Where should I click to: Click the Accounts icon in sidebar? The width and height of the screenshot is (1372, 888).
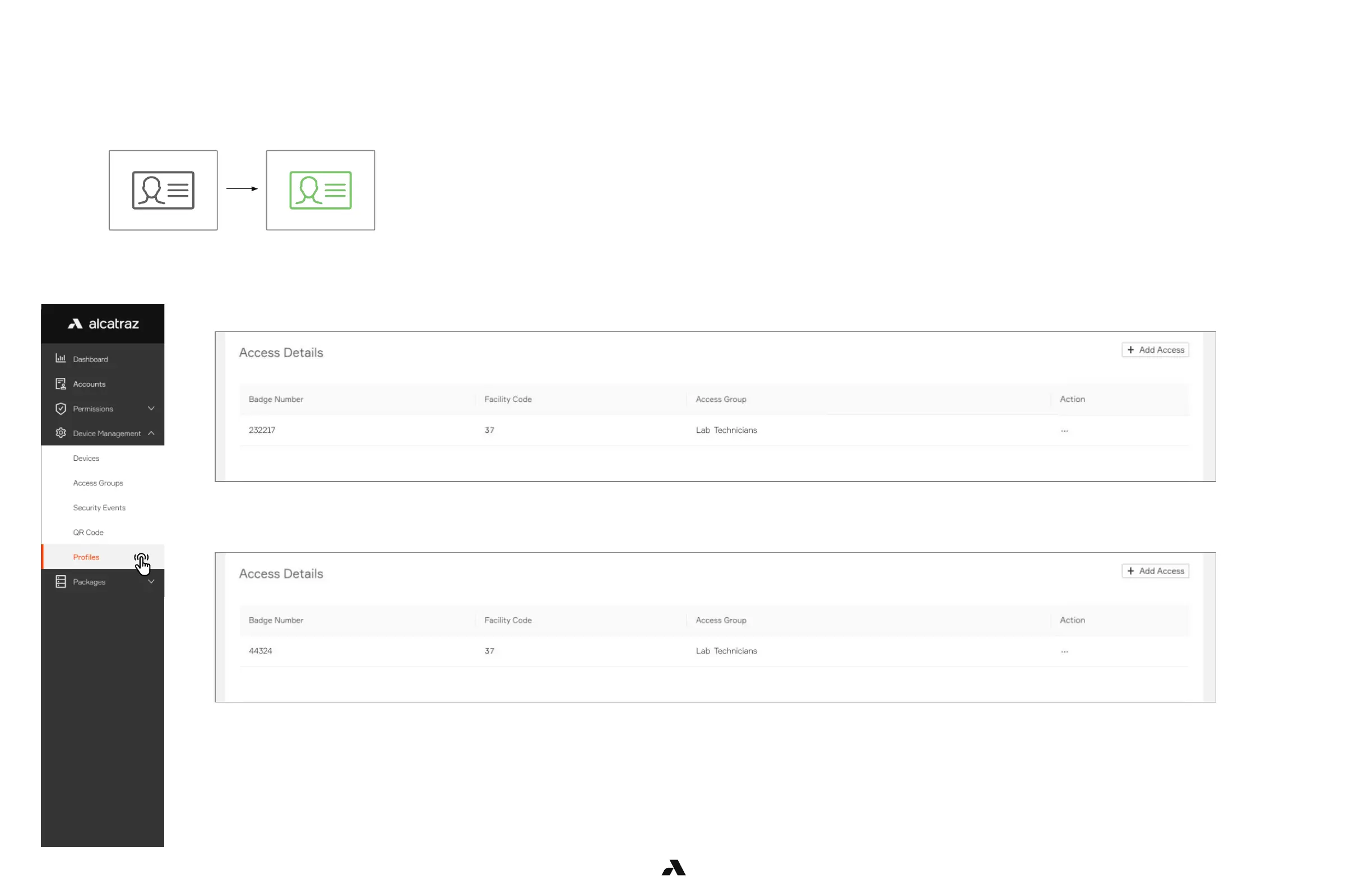click(61, 384)
